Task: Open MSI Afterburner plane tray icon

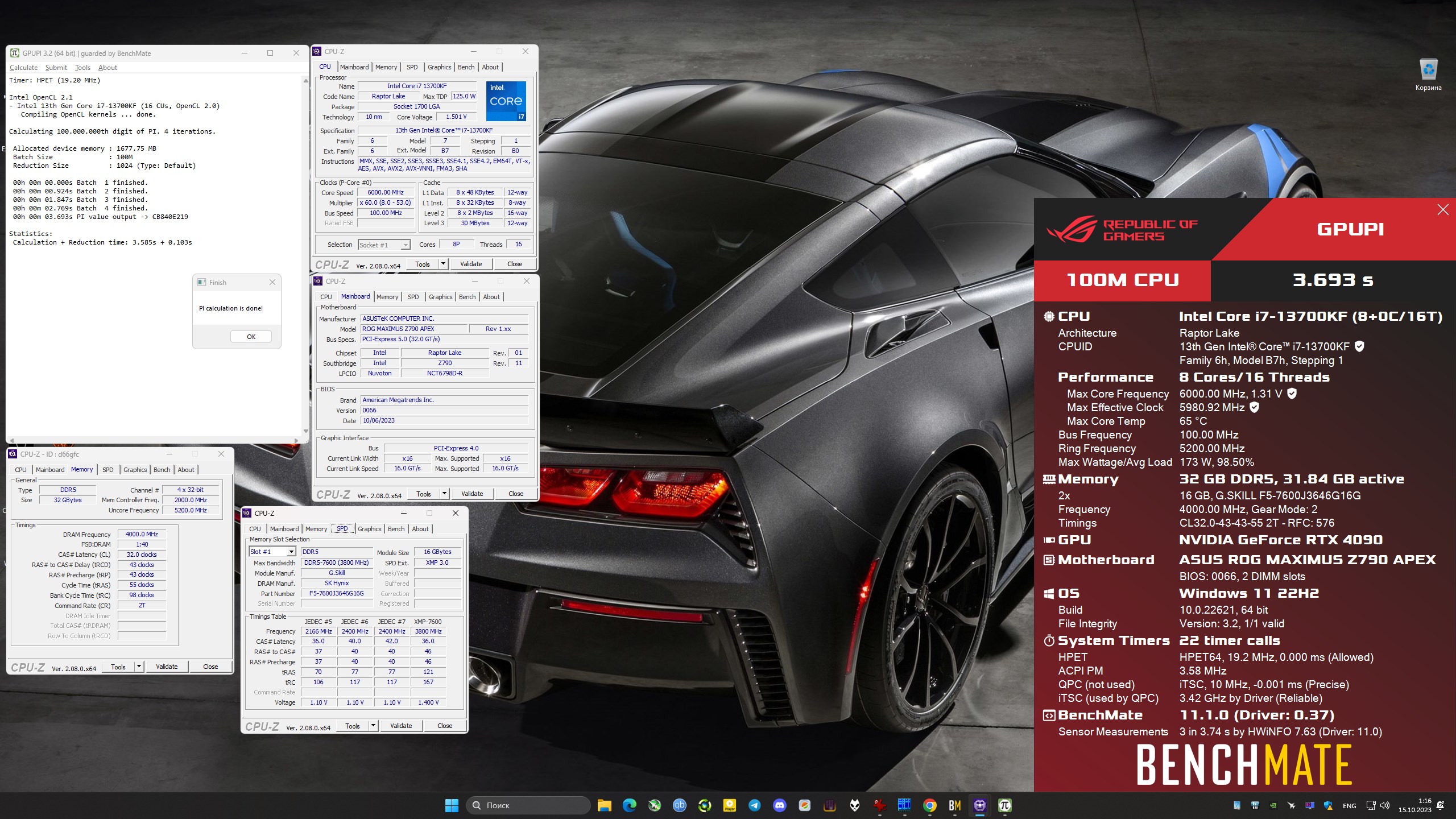Action: 1292,805
